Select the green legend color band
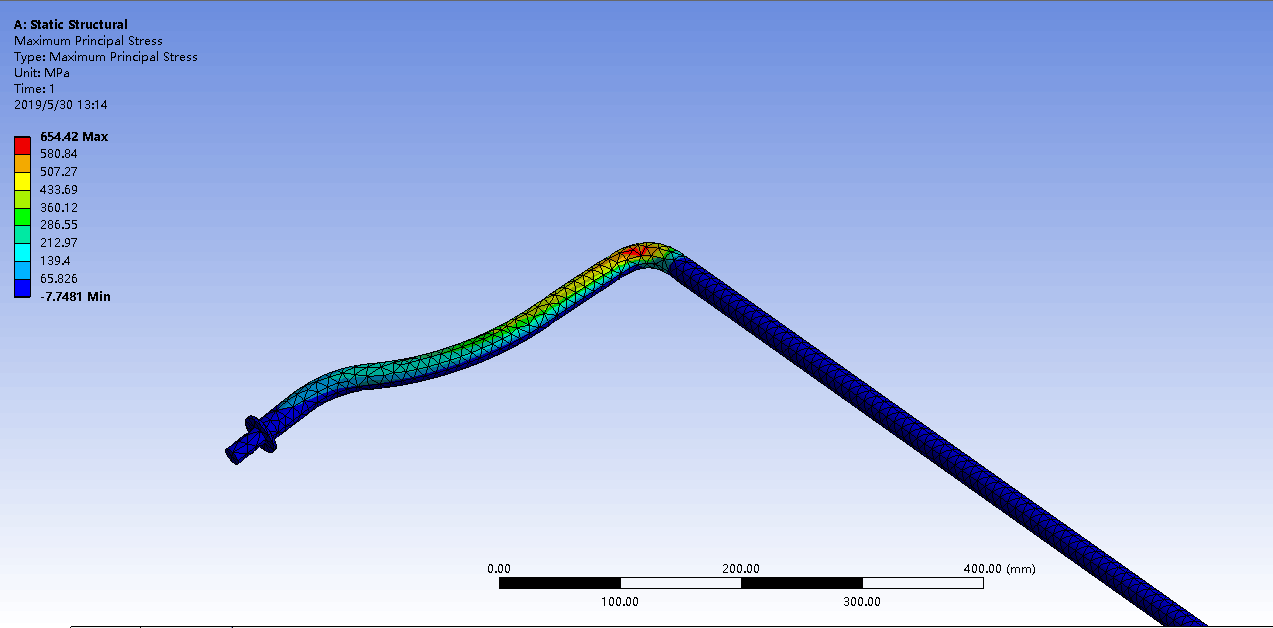1273x628 pixels. (x=22, y=216)
